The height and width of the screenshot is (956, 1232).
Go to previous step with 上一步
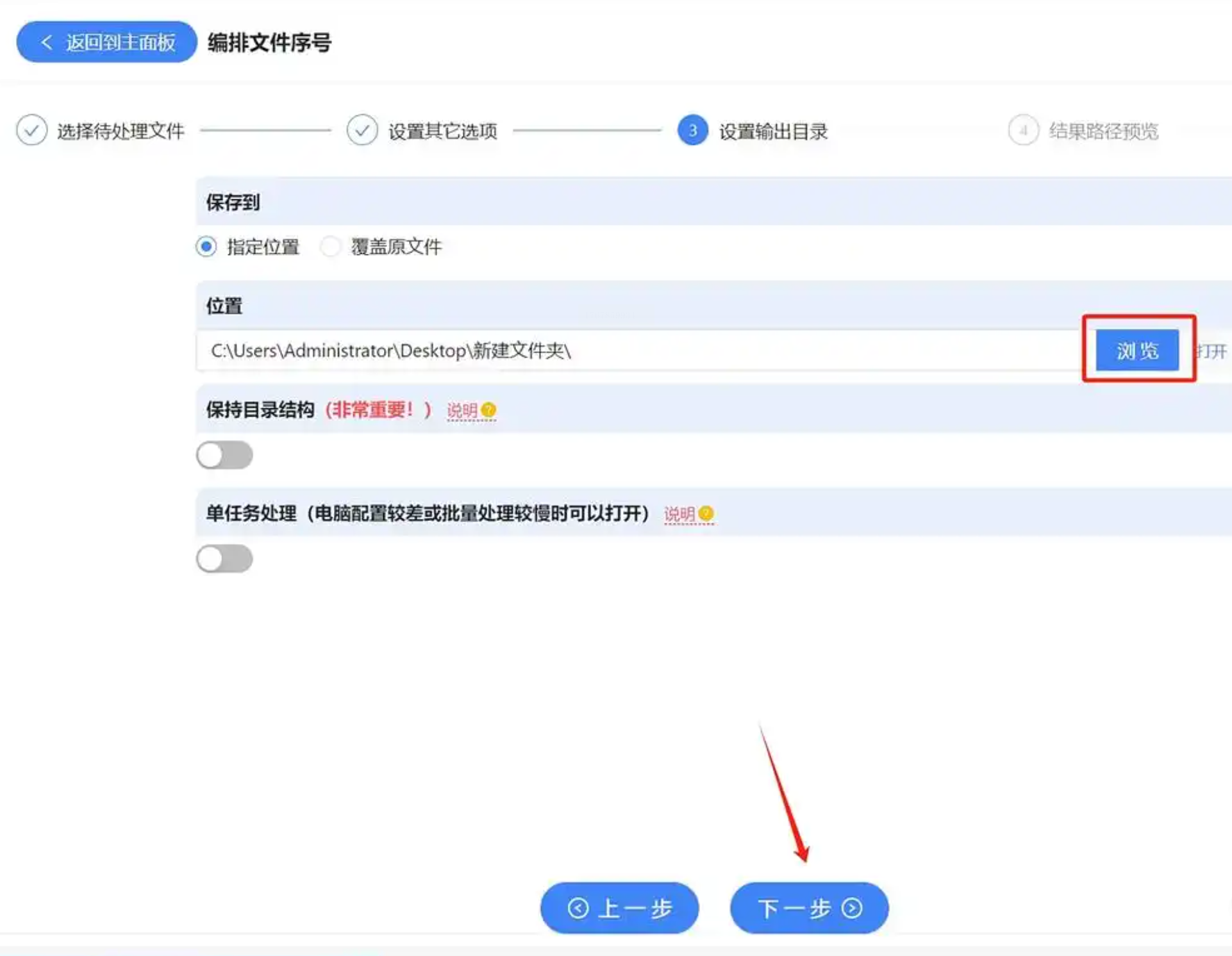coord(619,907)
